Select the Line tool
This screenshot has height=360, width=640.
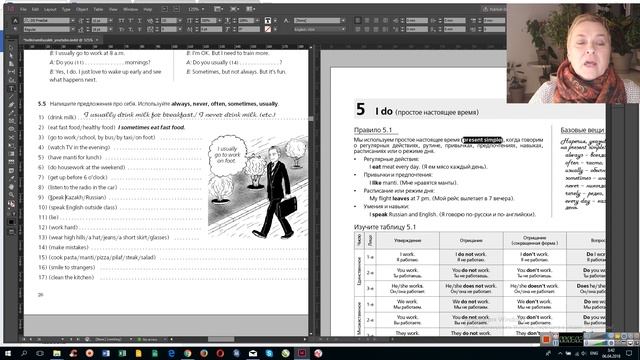coord(11,97)
